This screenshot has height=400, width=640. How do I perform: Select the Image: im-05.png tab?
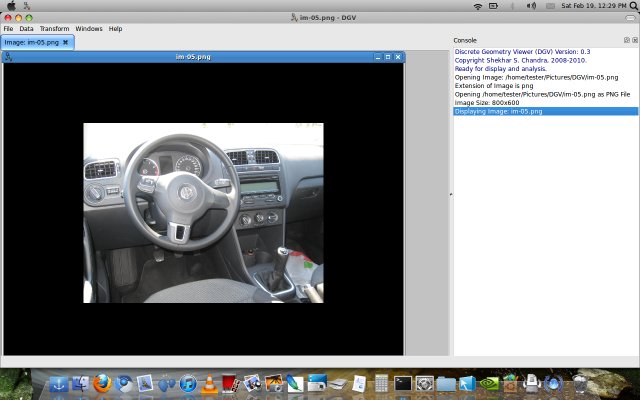pos(30,43)
